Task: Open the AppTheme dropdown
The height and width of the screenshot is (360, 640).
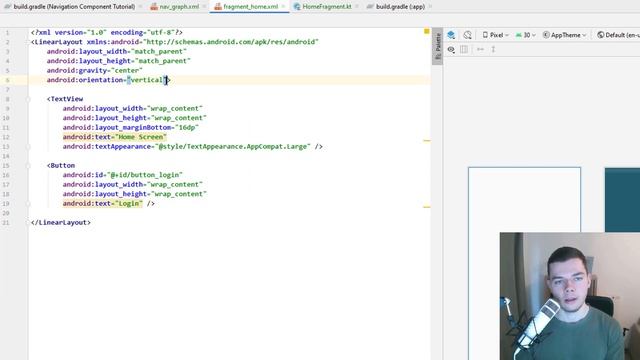Action: (x=564, y=35)
